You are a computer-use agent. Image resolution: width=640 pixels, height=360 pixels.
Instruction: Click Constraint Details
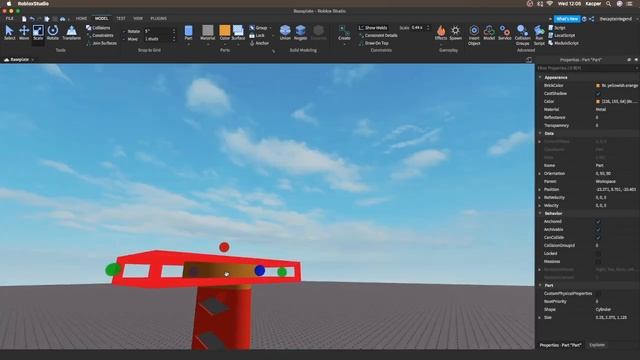point(378,36)
